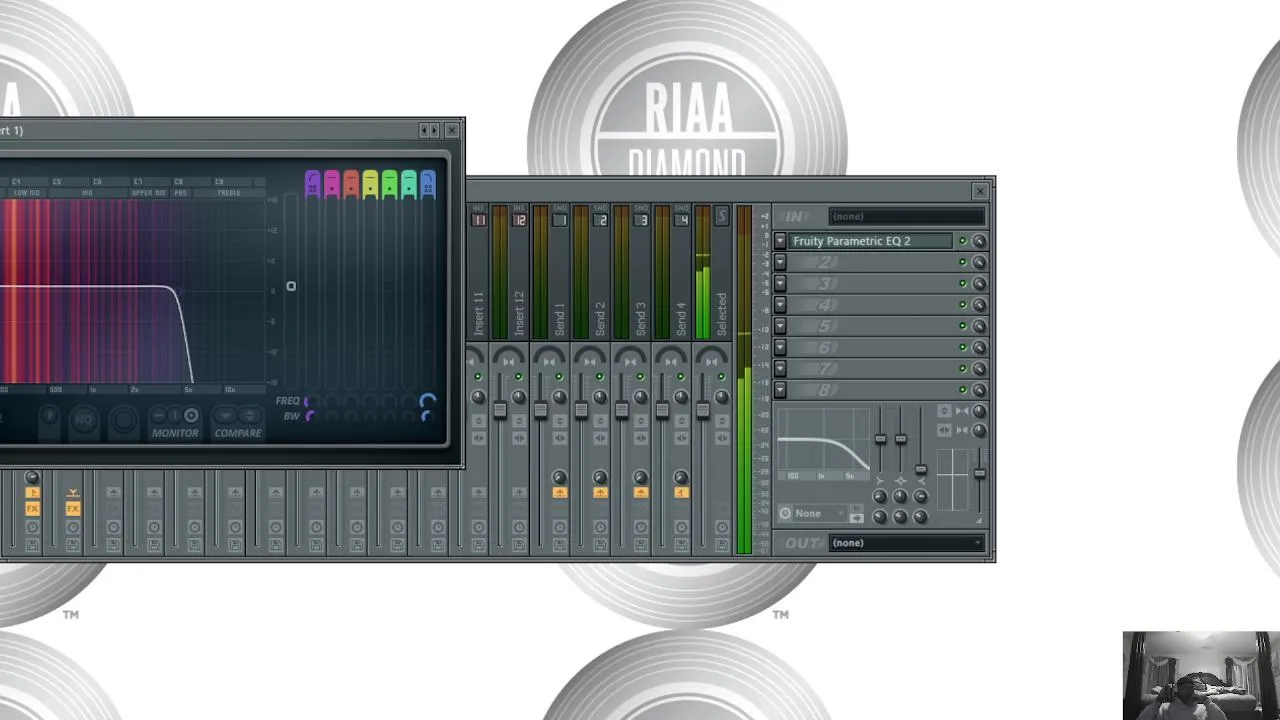The image size is (1280, 720).
Task: Click the Send 2 send level knob
Action: click(x=600, y=478)
